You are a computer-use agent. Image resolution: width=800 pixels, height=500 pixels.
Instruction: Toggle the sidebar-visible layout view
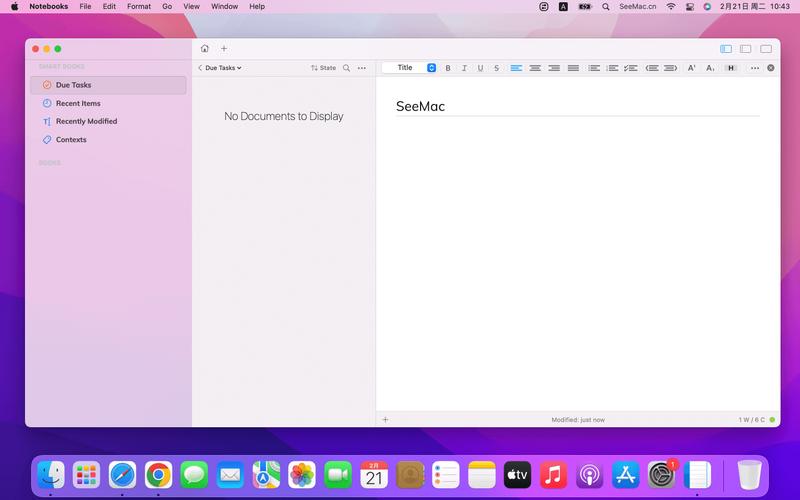click(726, 49)
